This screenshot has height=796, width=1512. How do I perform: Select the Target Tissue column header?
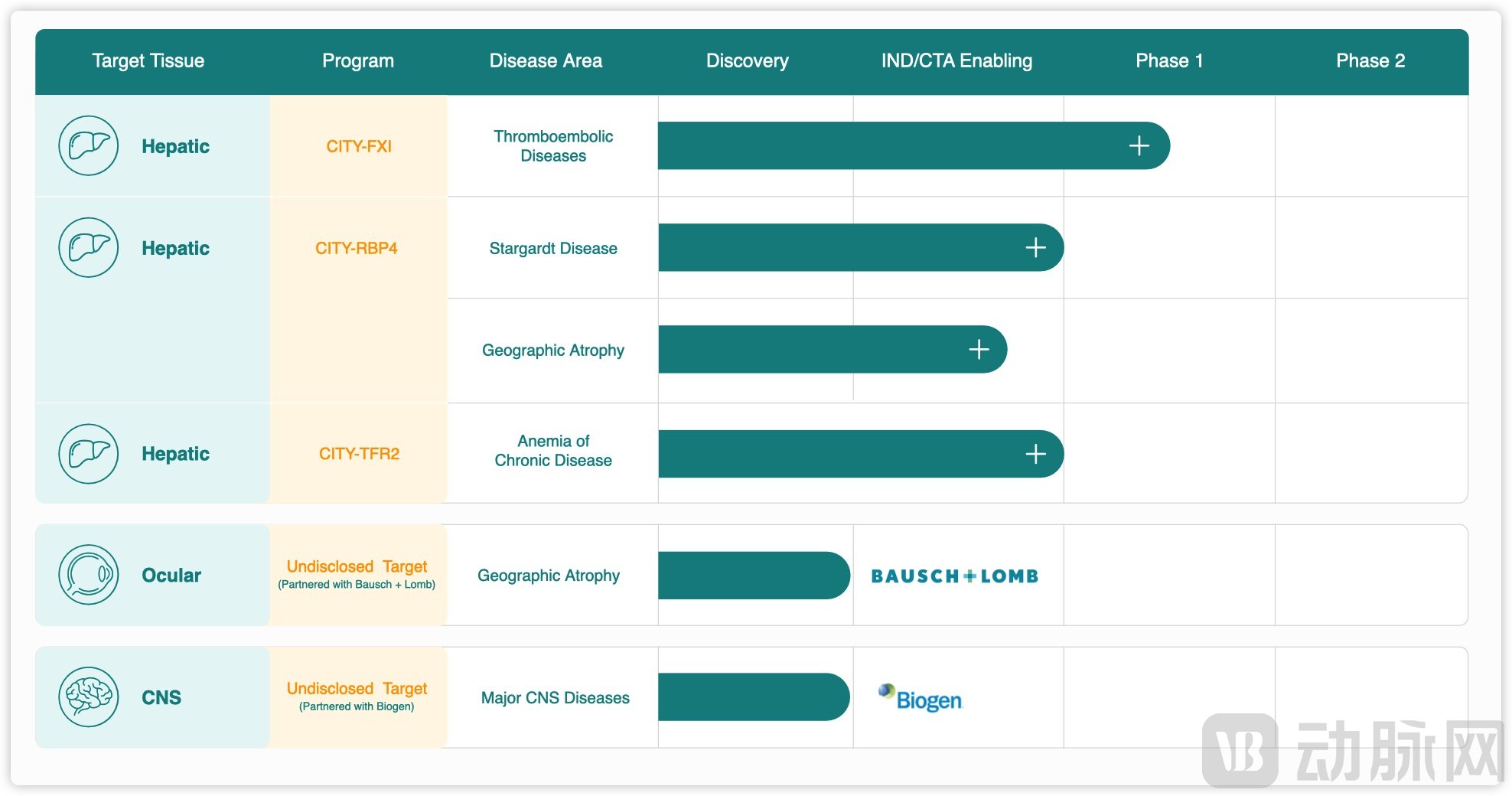click(148, 60)
